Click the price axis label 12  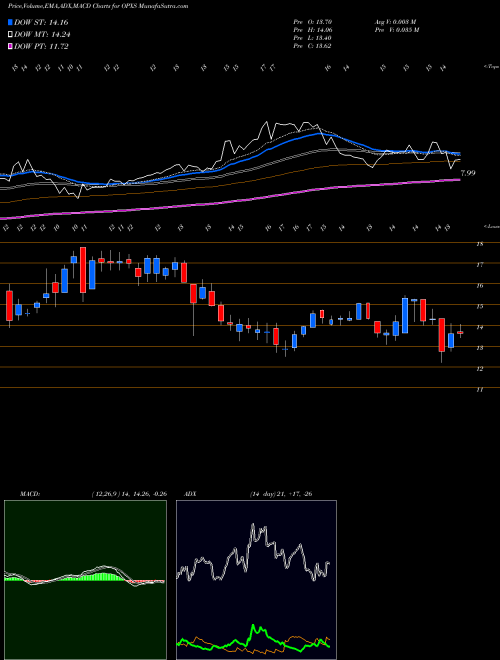[x=479, y=369]
